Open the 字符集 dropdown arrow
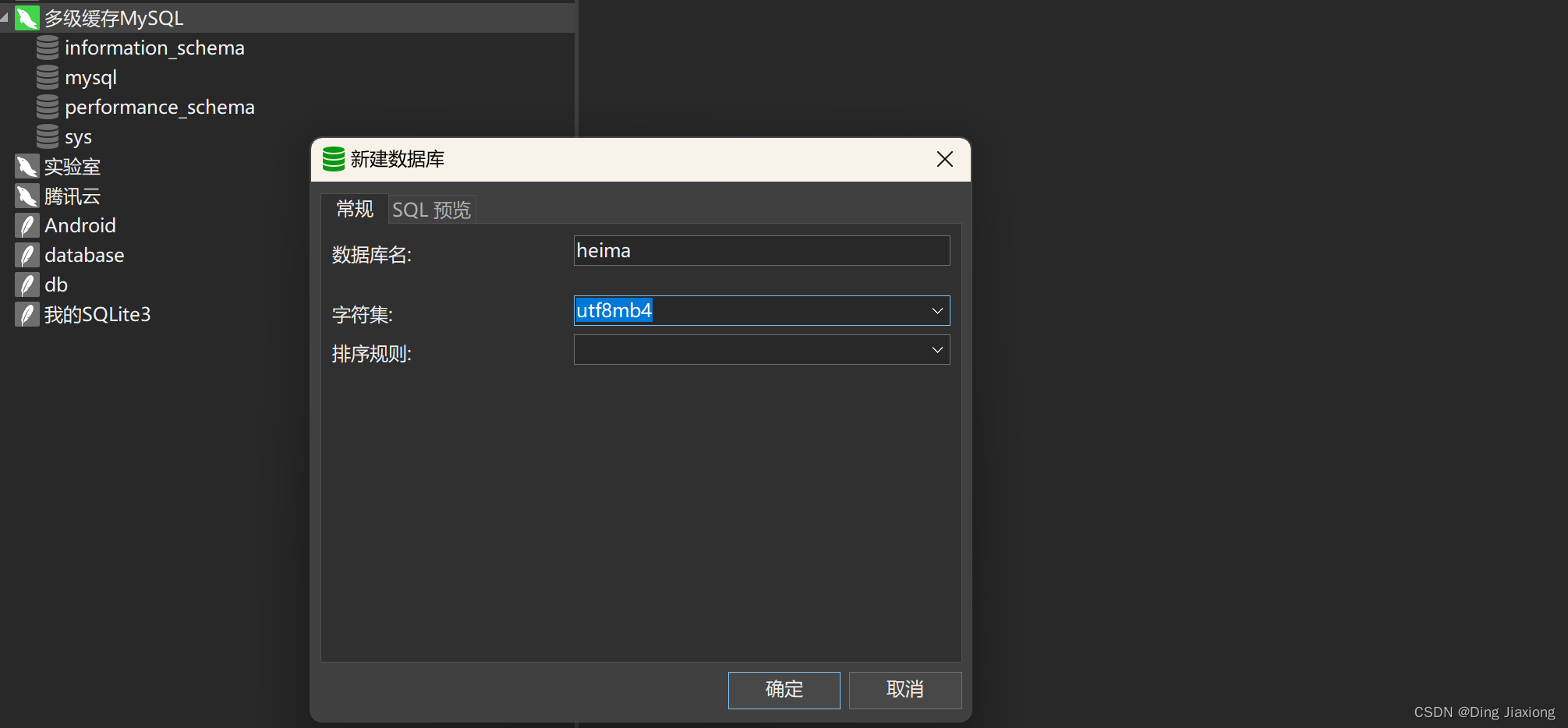Screen dimensions: 1568x728 [x=937, y=310]
